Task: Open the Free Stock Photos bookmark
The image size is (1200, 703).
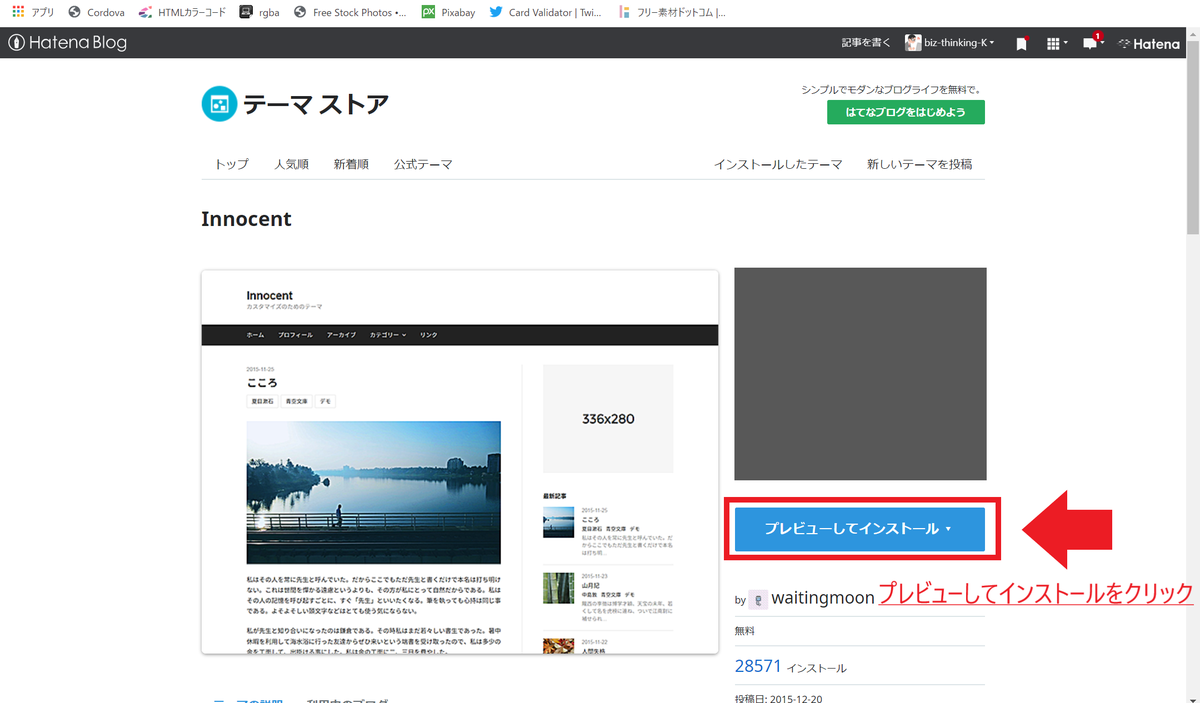Action: click(350, 12)
